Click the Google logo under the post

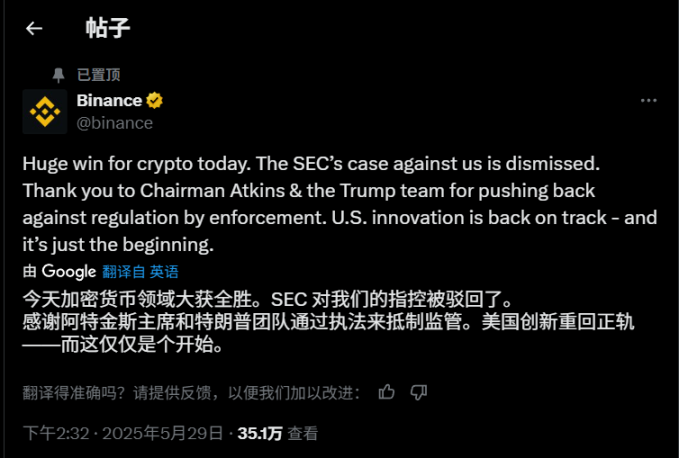pos(69,271)
